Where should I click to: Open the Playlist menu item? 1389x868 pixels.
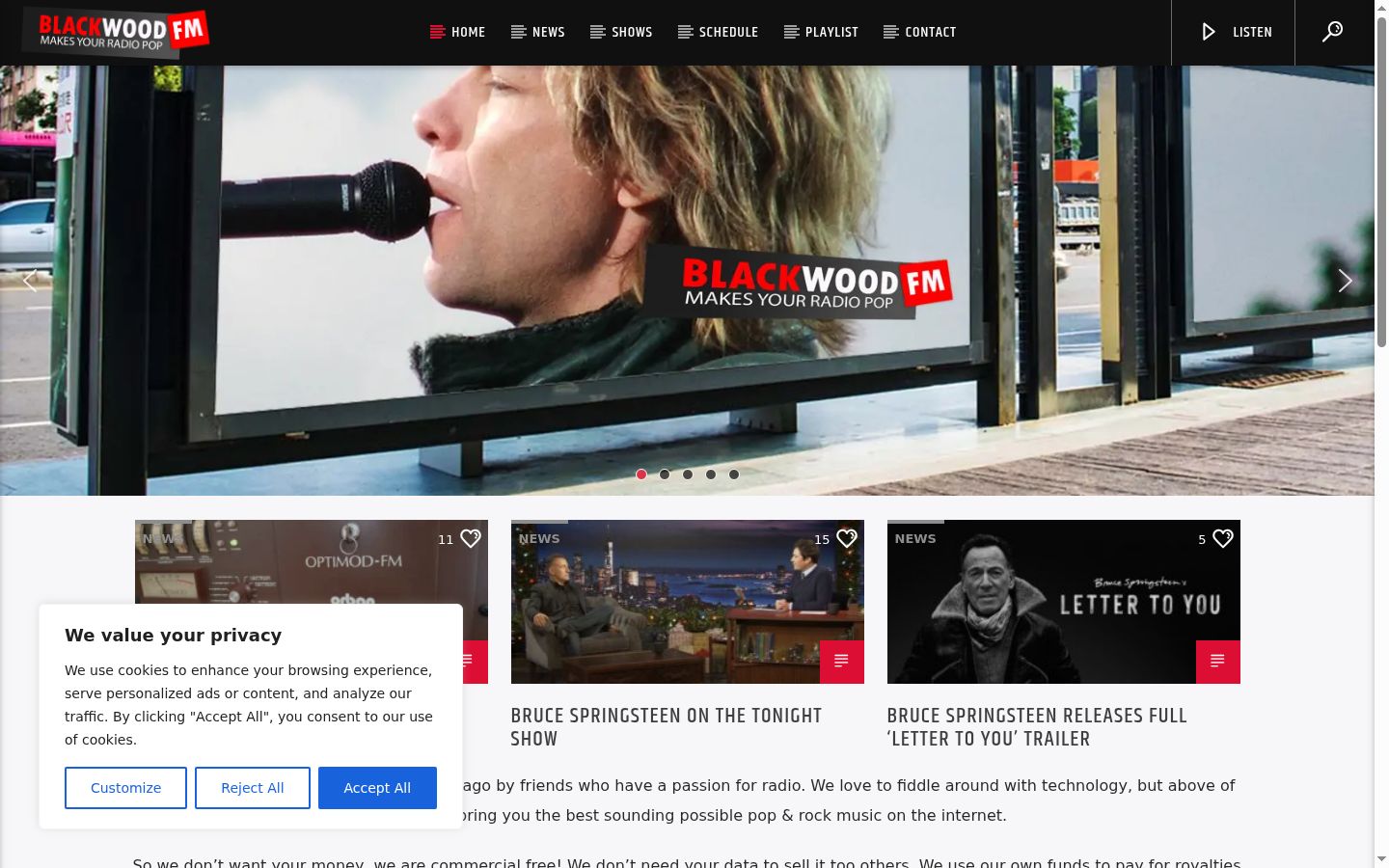[821, 32]
